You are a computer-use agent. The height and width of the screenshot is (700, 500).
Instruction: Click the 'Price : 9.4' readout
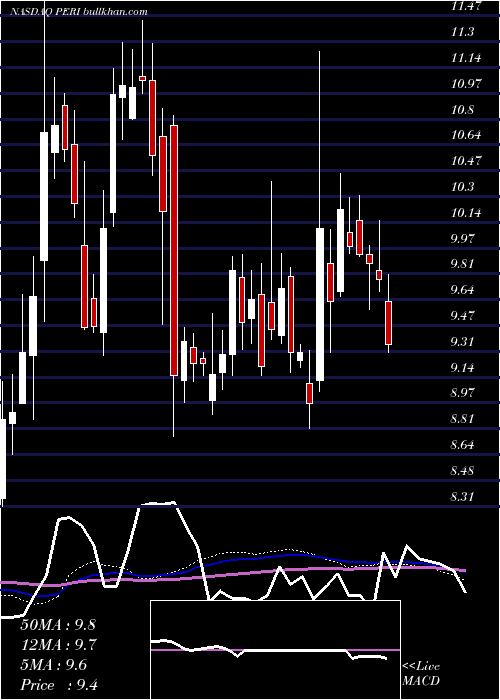tap(59, 685)
